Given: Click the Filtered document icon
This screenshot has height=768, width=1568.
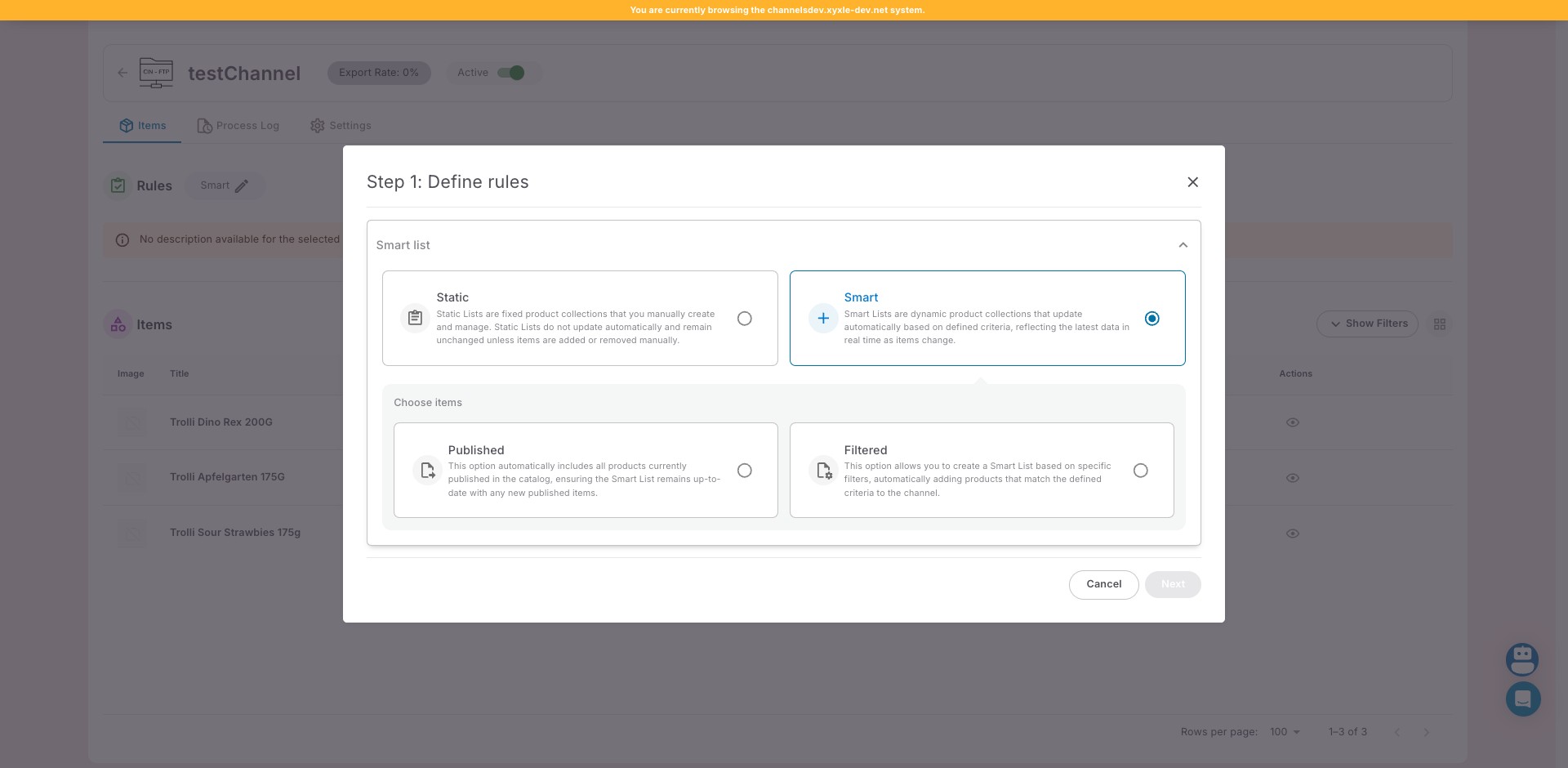Looking at the screenshot, I should (824, 470).
